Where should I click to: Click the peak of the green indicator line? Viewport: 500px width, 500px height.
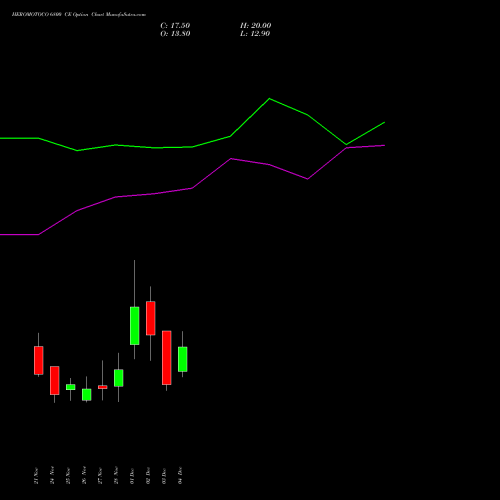point(269,99)
